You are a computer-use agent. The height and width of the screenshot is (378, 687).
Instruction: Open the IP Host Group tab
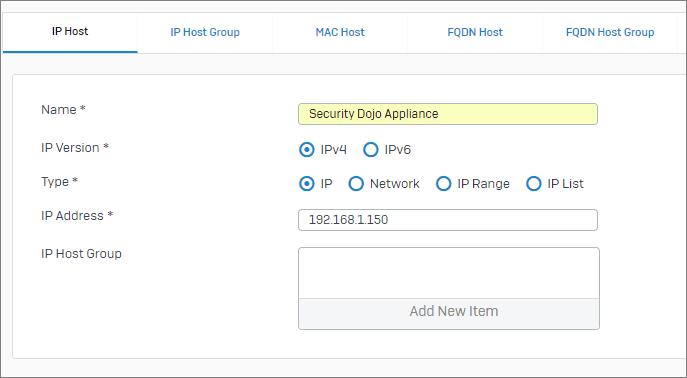pos(205,32)
